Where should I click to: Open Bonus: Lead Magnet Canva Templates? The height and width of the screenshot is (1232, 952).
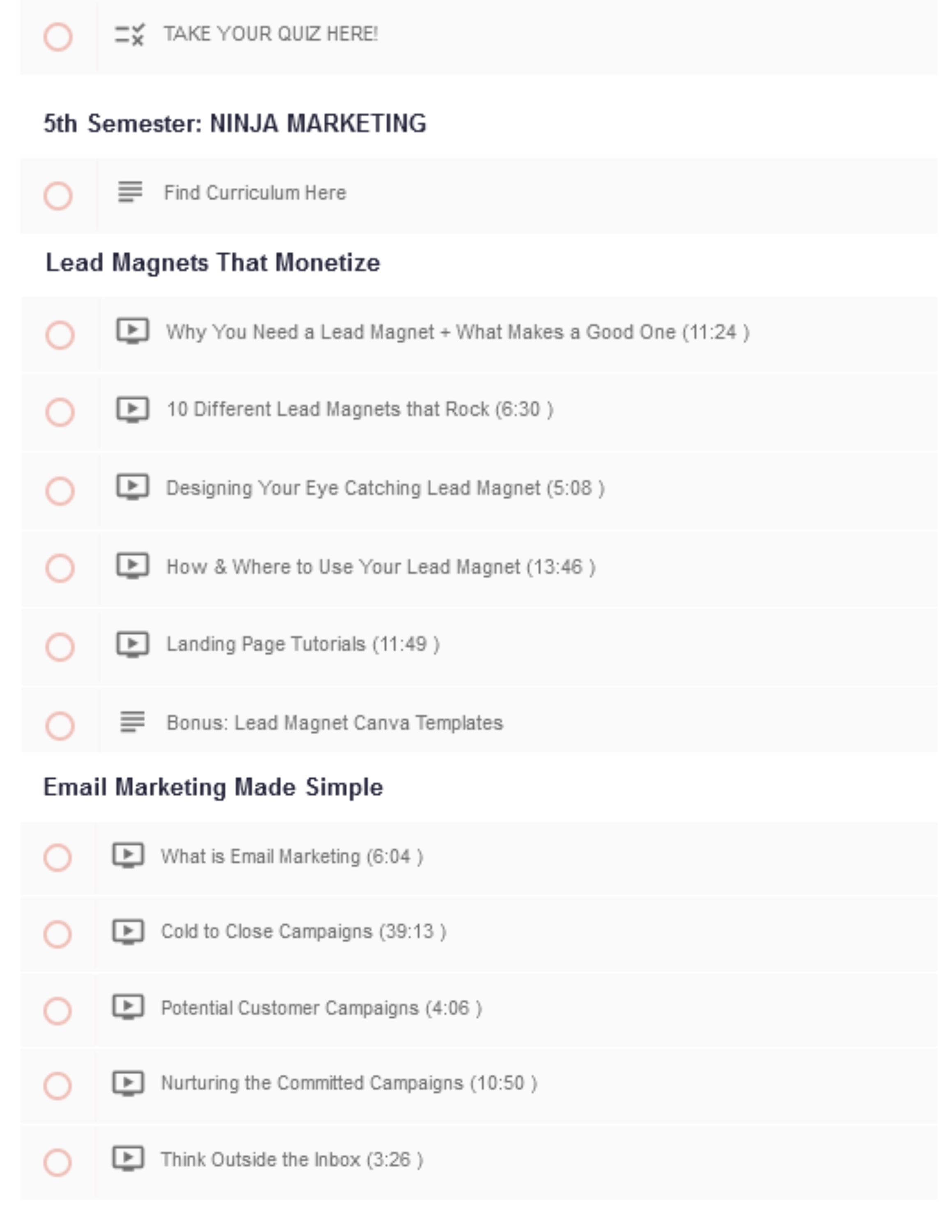pos(335,723)
